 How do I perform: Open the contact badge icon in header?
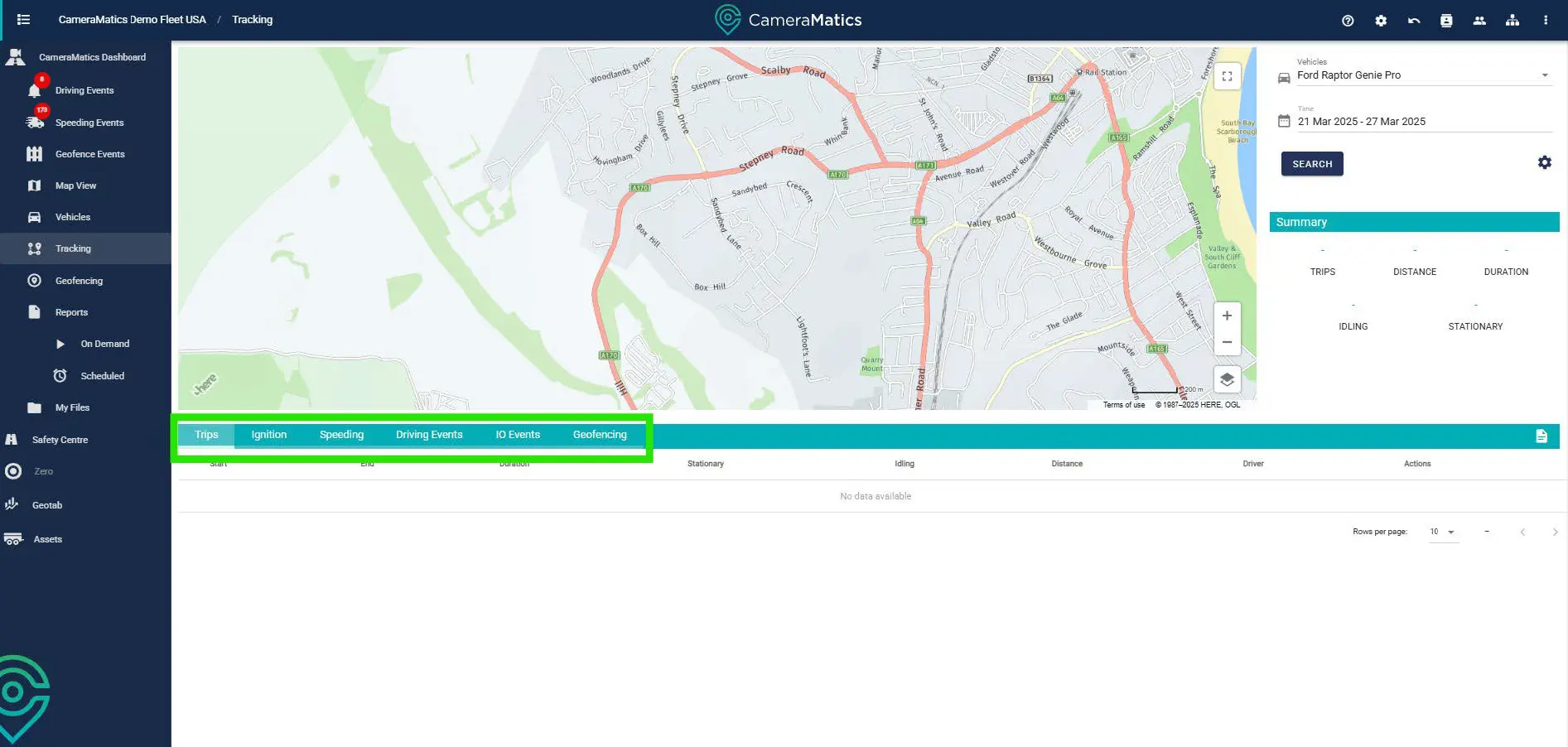pyautogui.click(x=1446, y=21)
